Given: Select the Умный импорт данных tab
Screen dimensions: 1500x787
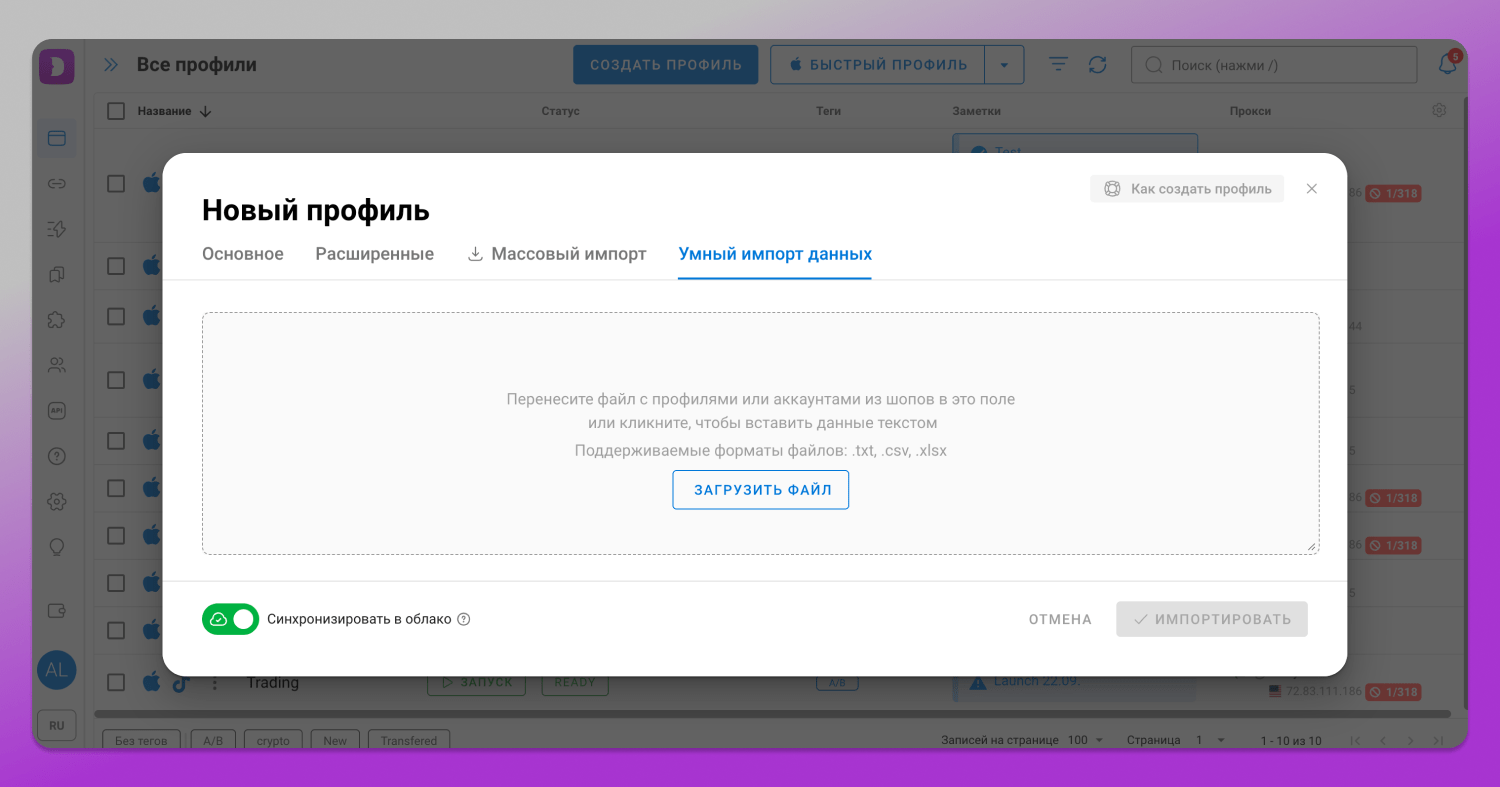Looking at the screenshot, I should pos(775,254).
